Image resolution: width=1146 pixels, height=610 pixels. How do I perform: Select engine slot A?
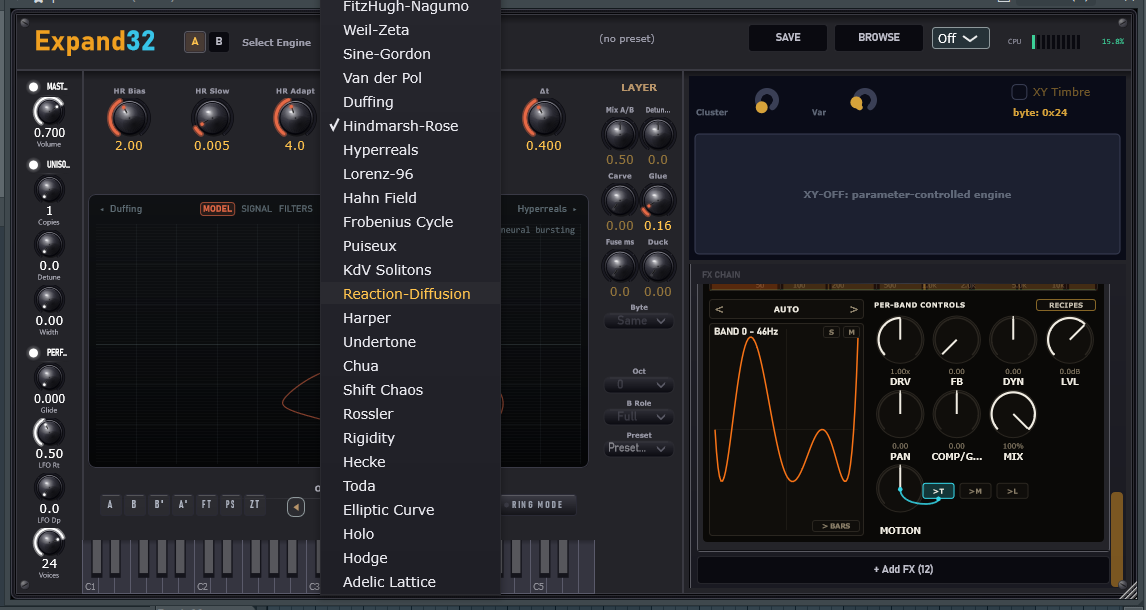(x=195, y=42)
